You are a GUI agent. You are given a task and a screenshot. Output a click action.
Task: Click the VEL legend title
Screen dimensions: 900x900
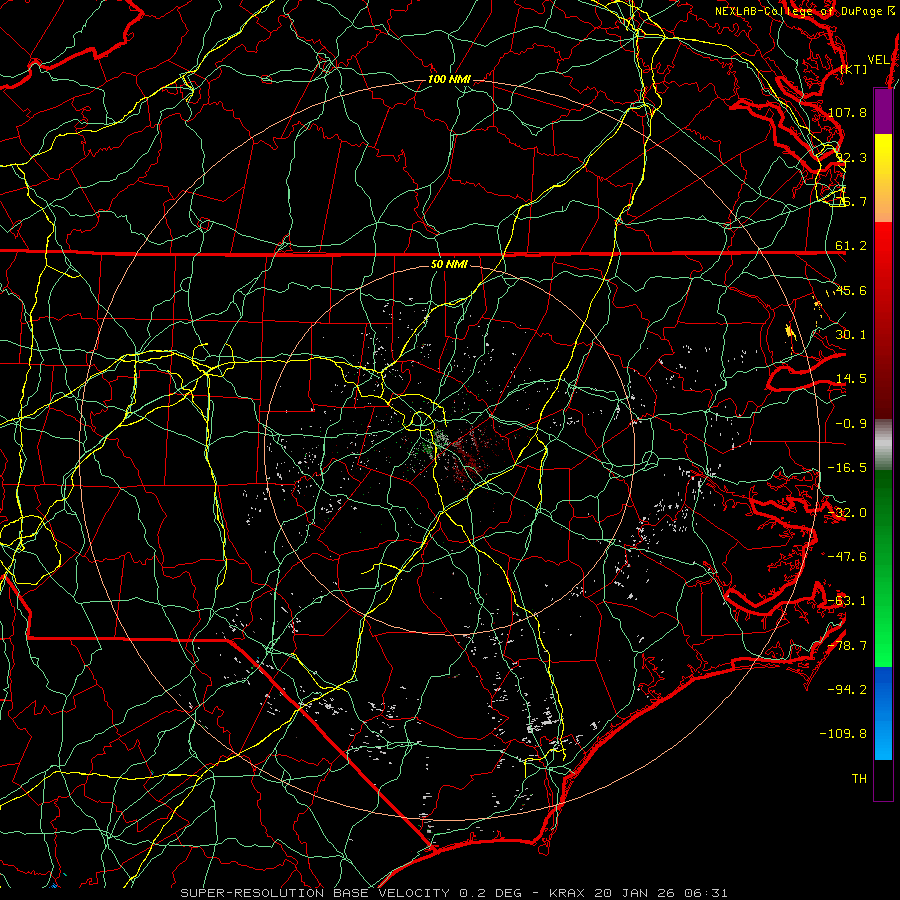[x=878, y=60]
